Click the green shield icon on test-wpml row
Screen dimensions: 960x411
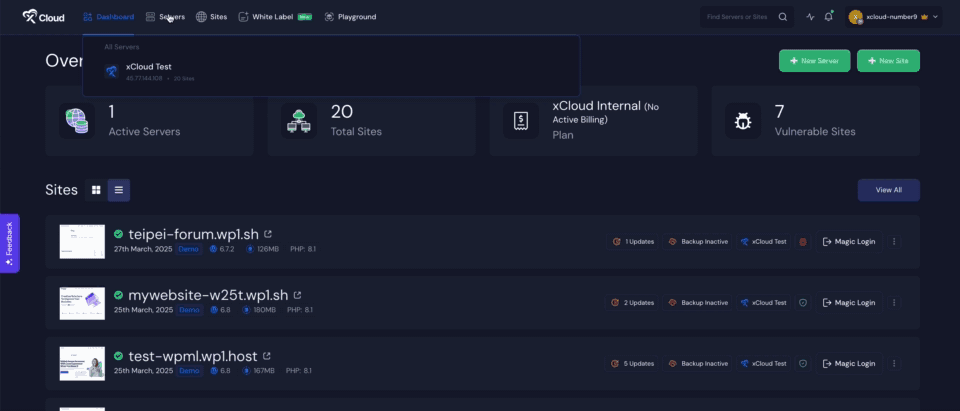802,363
